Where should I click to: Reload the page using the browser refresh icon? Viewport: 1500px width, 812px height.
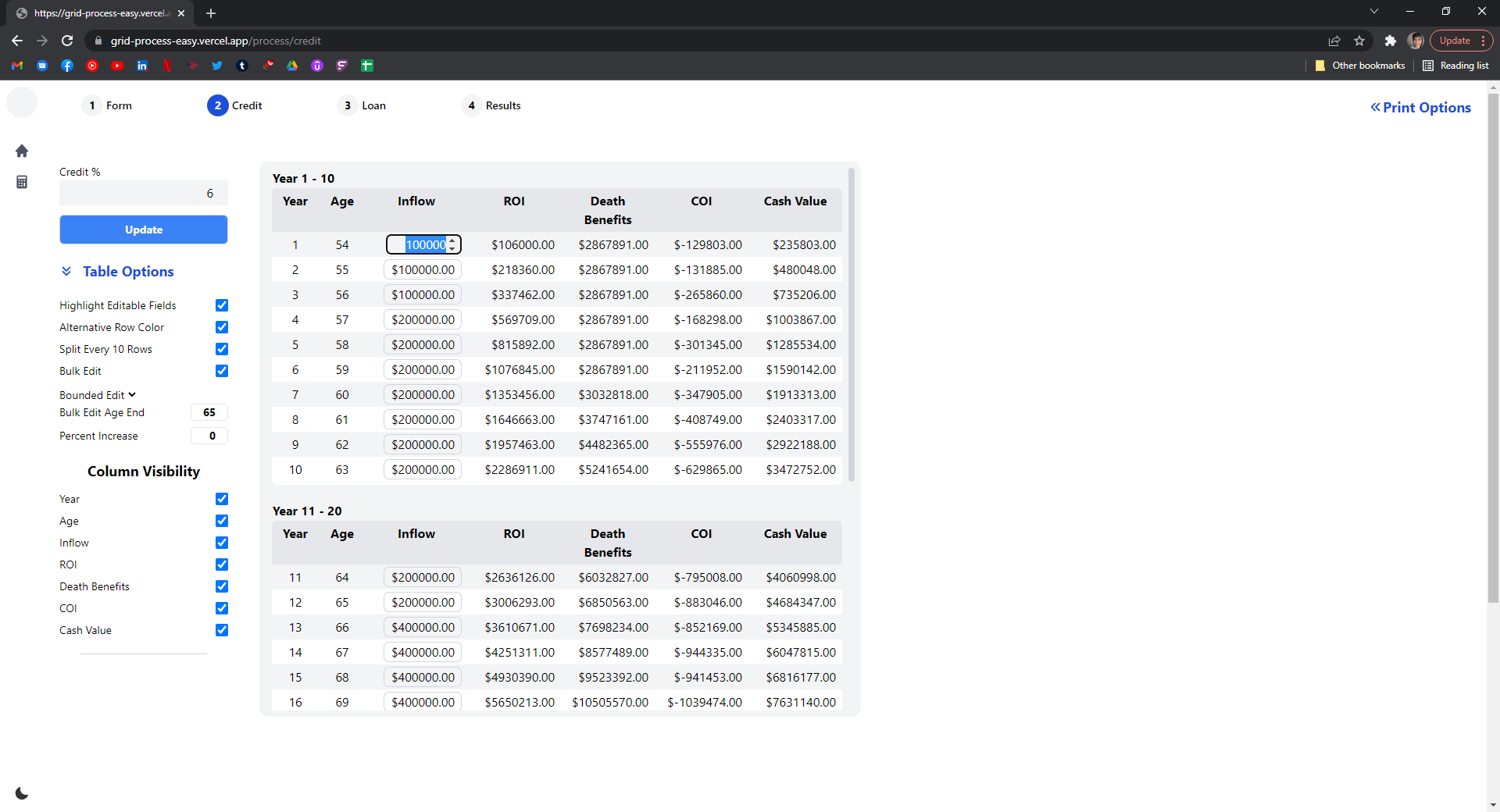click(67, 41)
